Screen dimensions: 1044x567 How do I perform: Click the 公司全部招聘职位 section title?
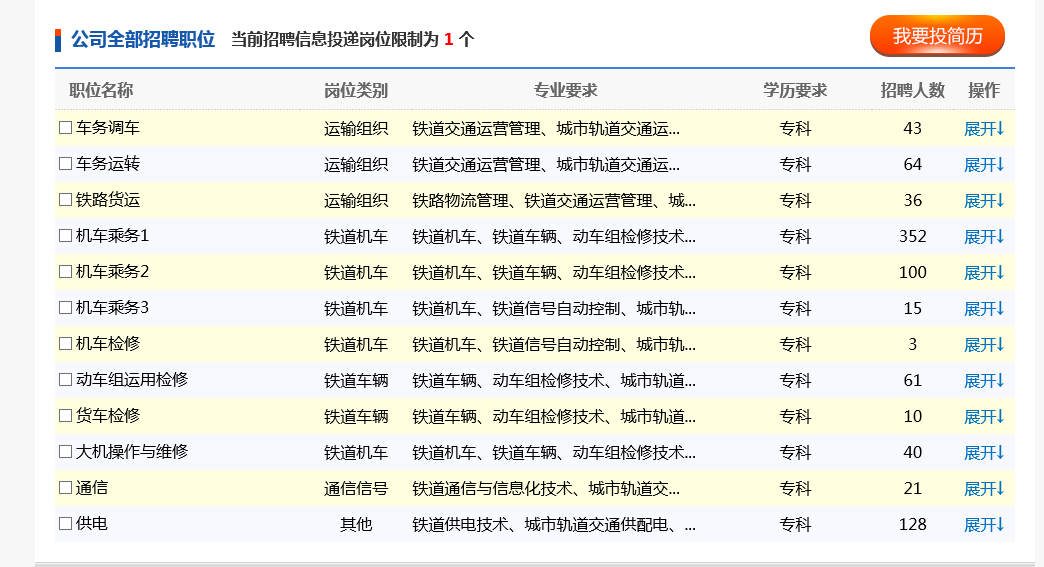[x=143, y=40]
